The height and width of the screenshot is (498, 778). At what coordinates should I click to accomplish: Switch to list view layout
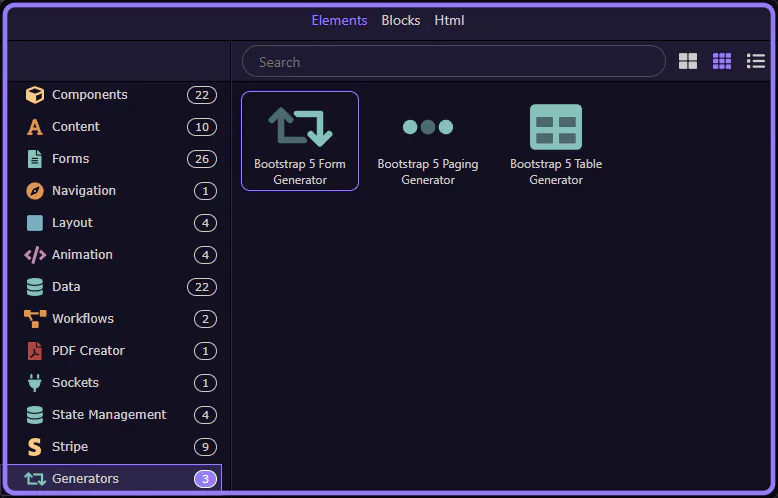point(756,62)
